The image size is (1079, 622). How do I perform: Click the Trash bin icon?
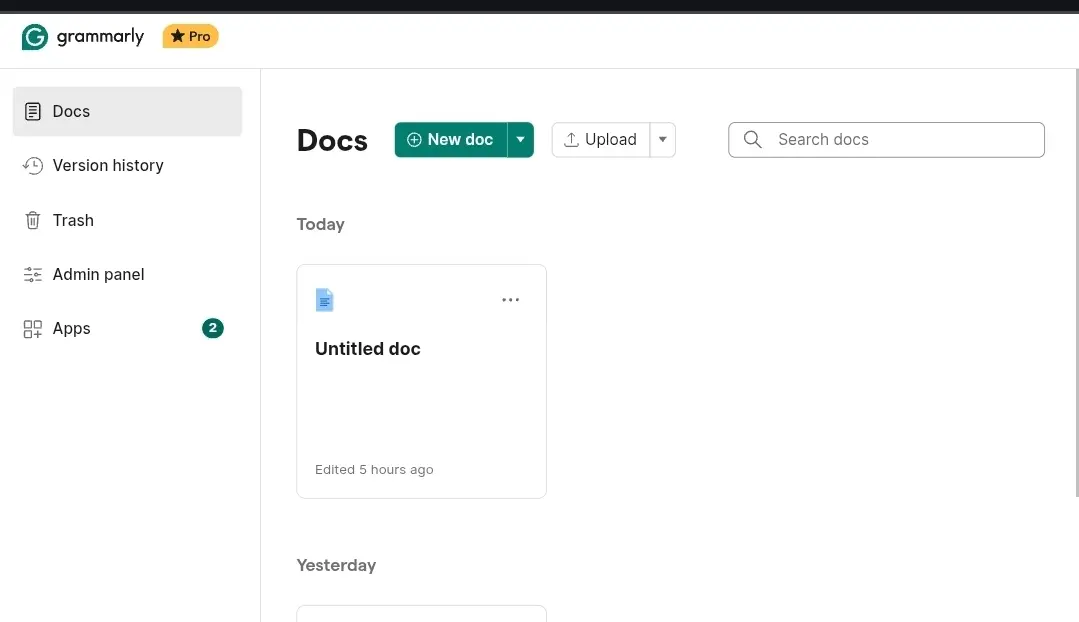pos(32,220)
